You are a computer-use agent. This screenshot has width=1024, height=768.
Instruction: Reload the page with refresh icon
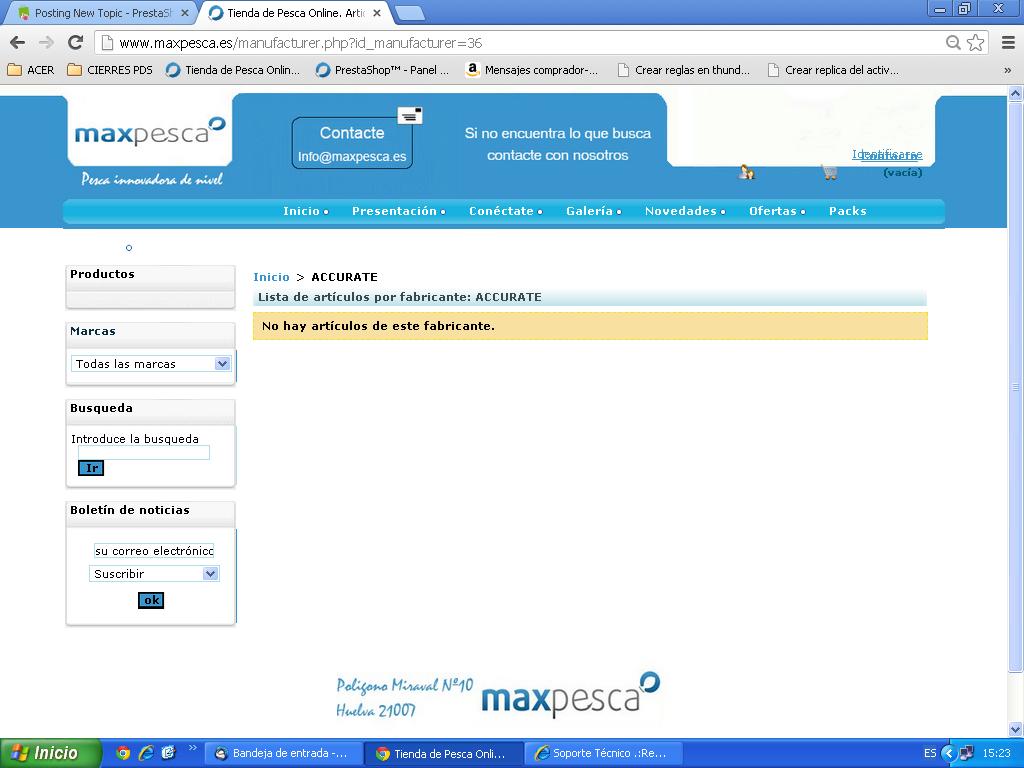pos(75,42)
